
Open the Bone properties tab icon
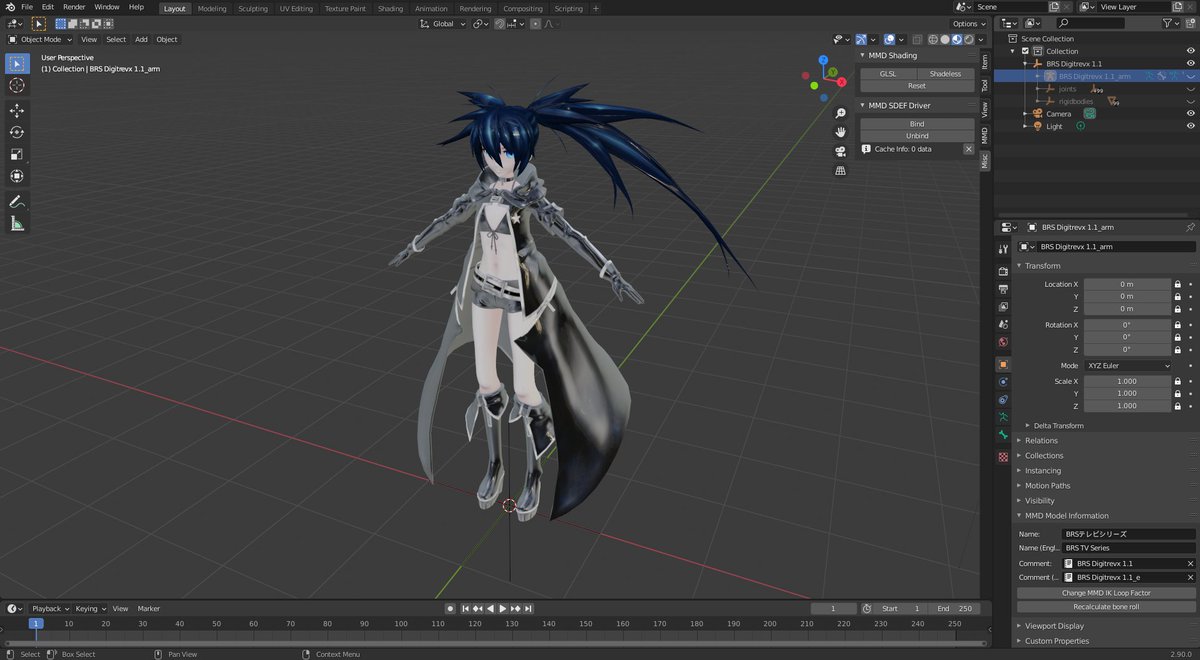1003,436
